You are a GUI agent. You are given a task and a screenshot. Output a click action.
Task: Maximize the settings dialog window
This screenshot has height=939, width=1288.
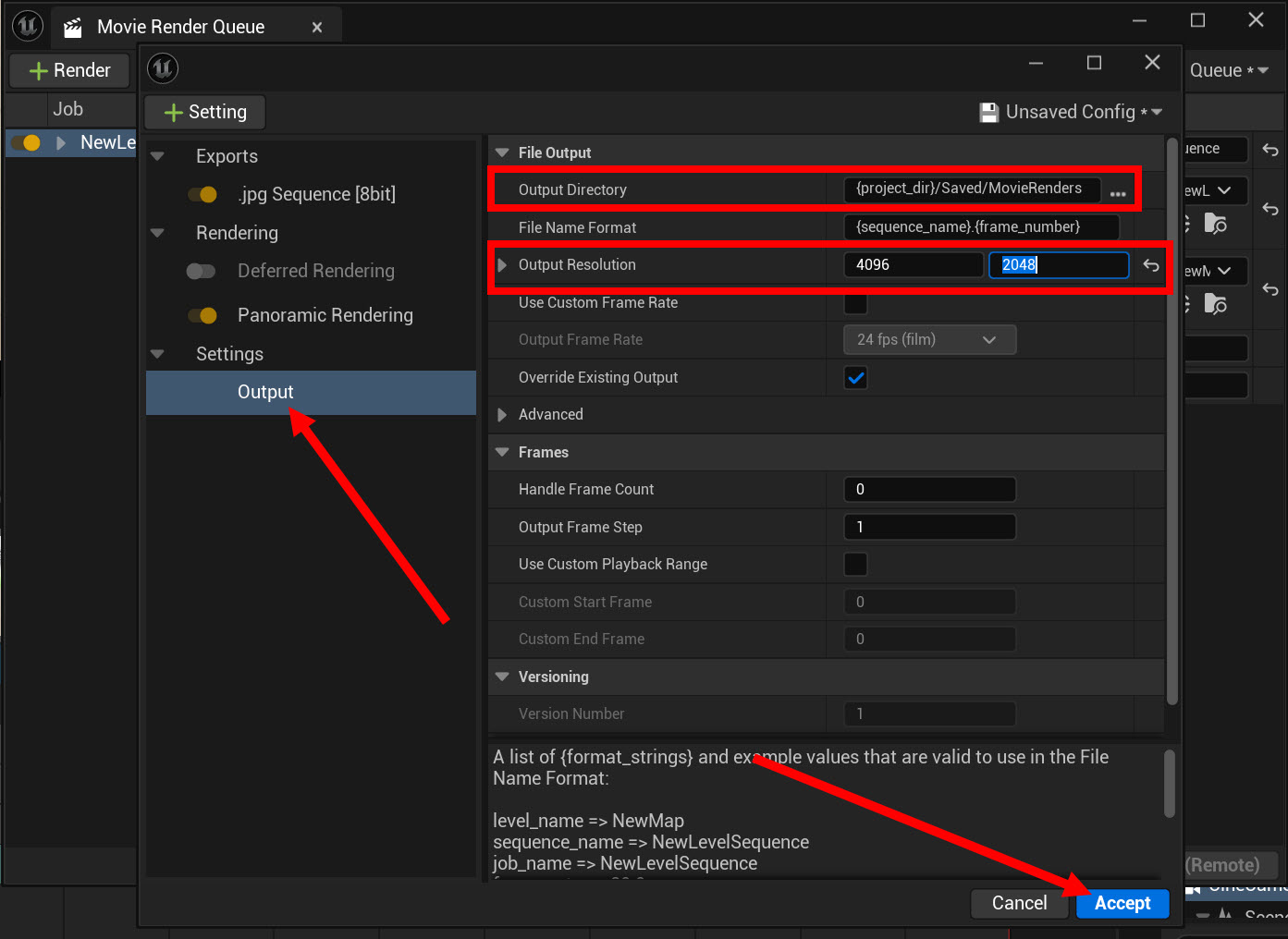(x=1094, y=63)
